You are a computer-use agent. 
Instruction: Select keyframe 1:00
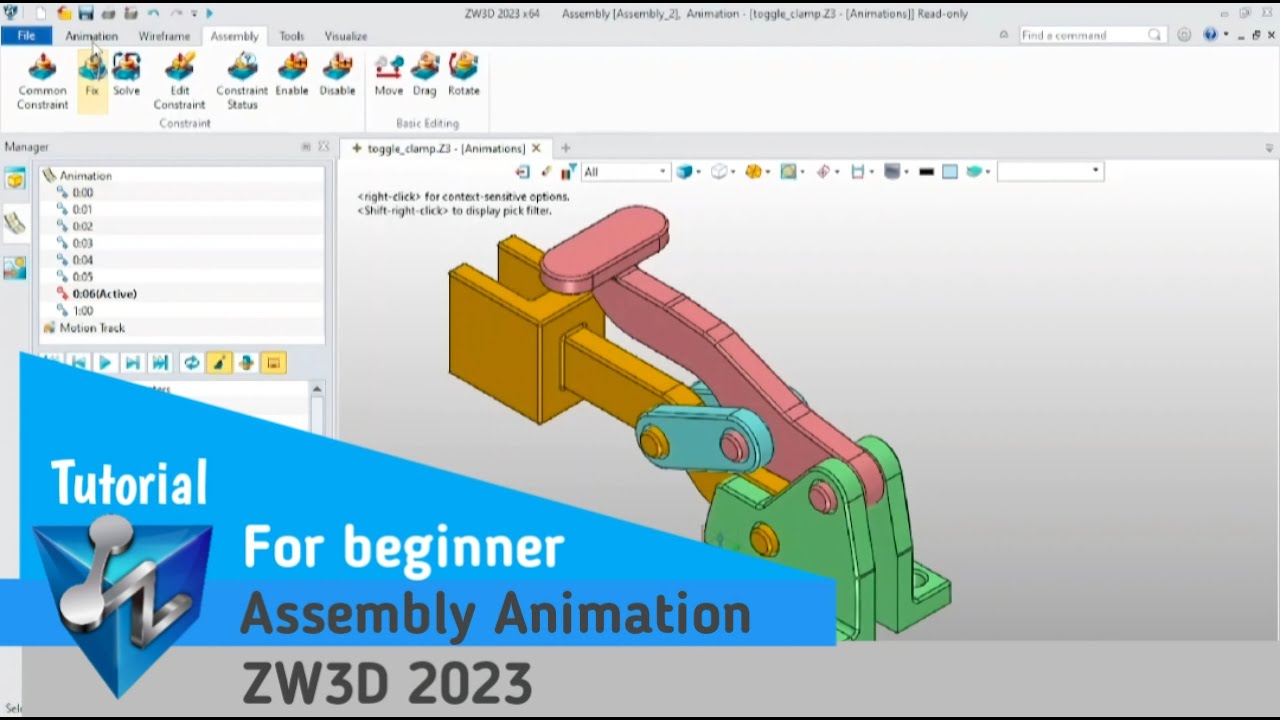[x=82, y=311]
